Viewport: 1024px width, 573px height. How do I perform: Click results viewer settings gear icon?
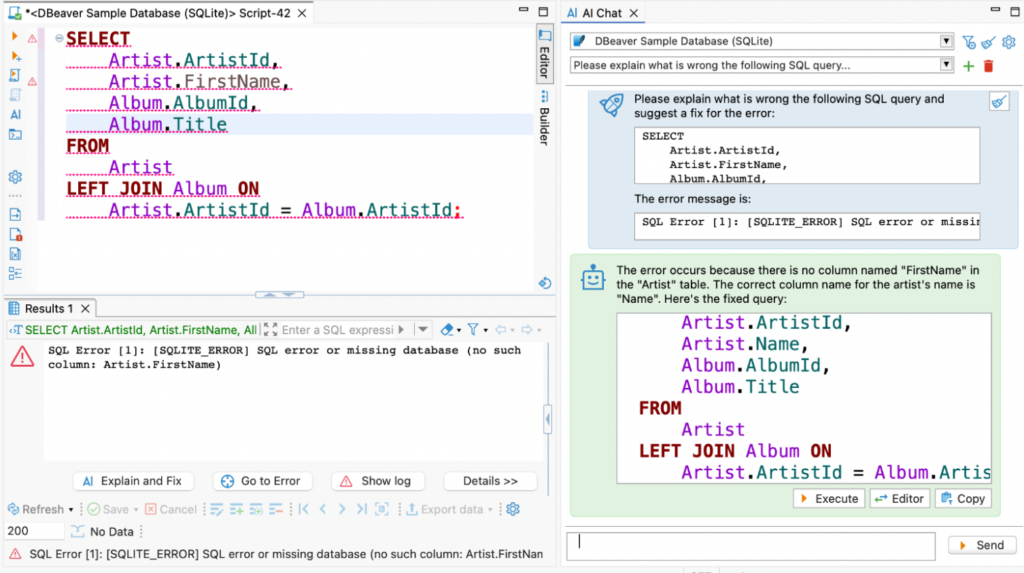point(513,509)
